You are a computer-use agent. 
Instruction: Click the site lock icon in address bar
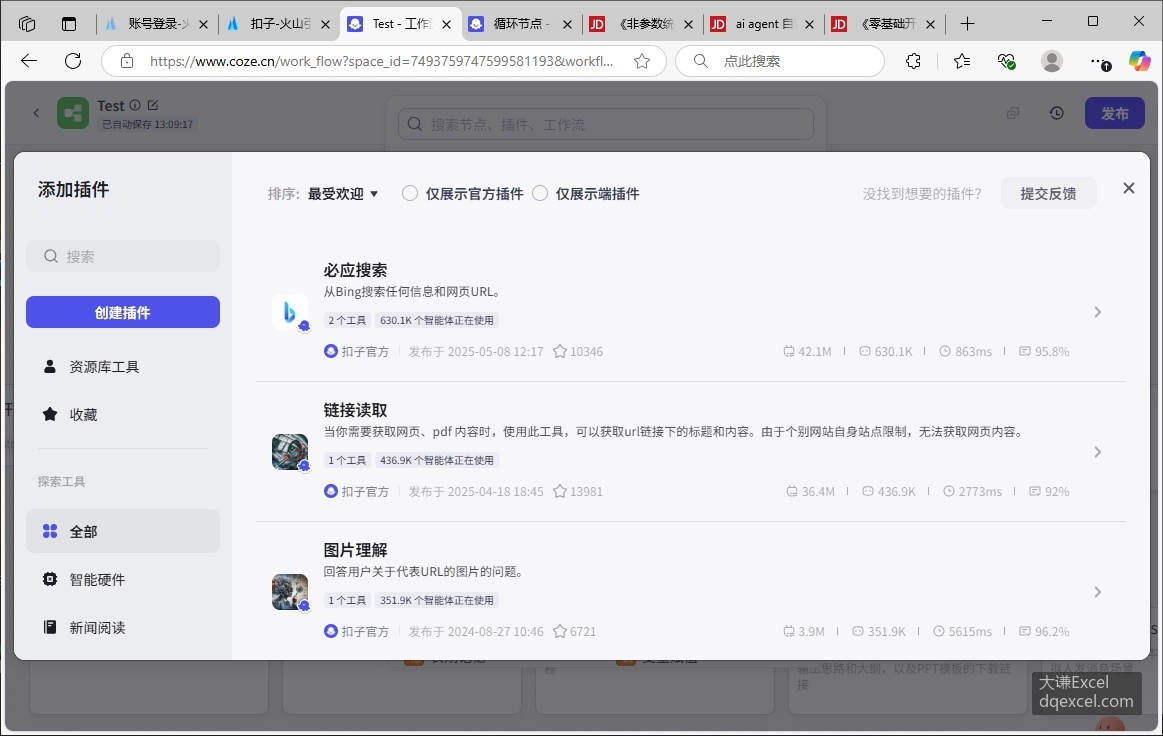pyautogui.click(x=127, y=61)
